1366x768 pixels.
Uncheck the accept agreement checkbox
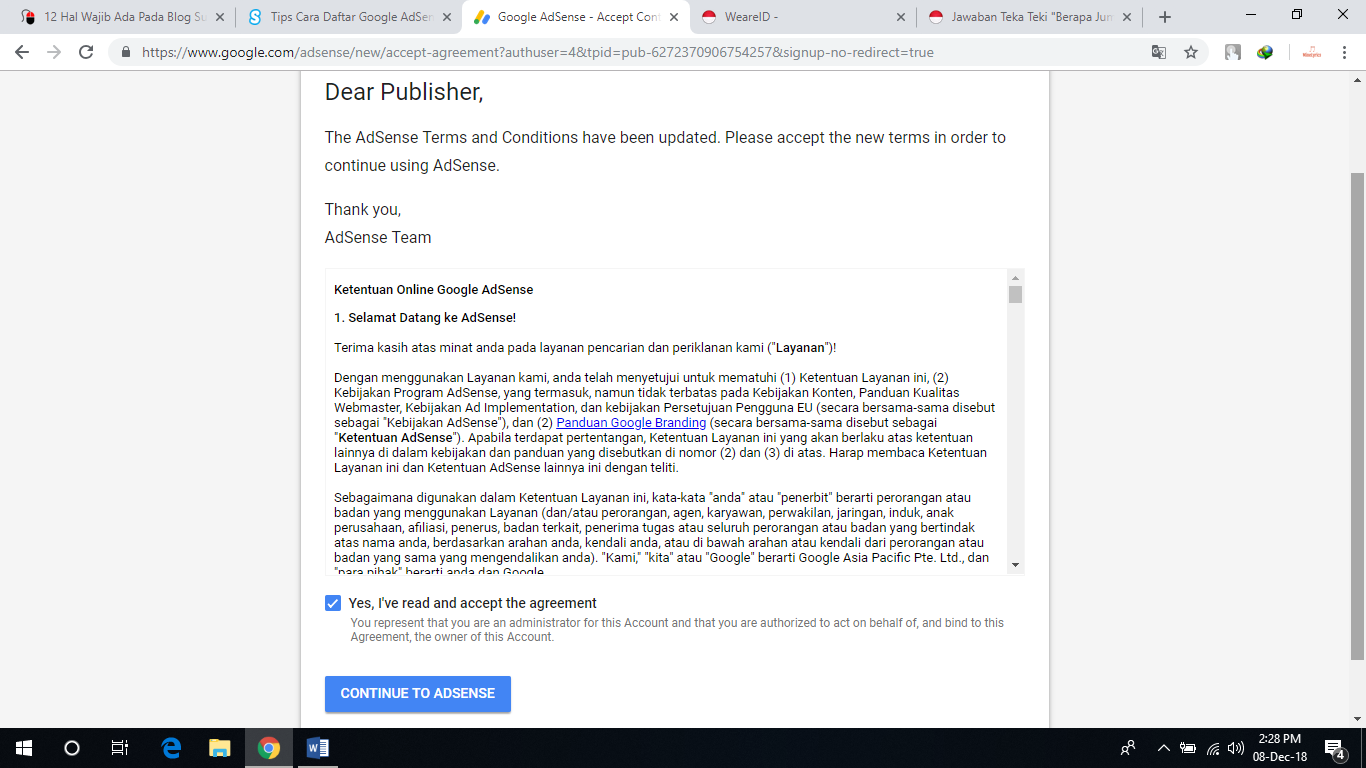[x=331, y=603]
